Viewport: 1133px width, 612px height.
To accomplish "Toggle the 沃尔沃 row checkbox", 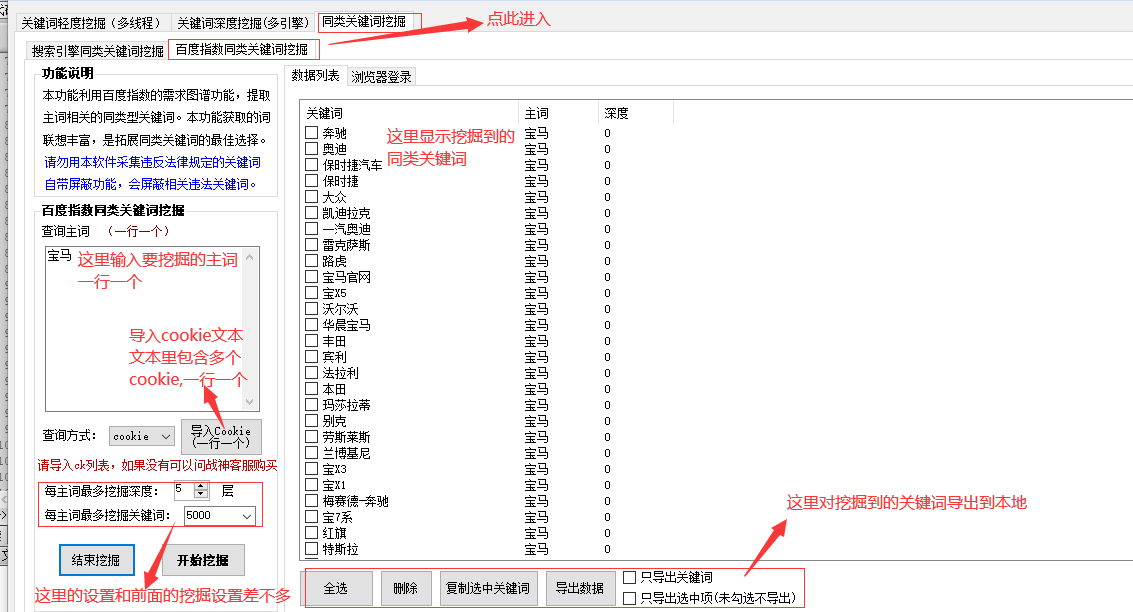I will [x=311, y=309].
